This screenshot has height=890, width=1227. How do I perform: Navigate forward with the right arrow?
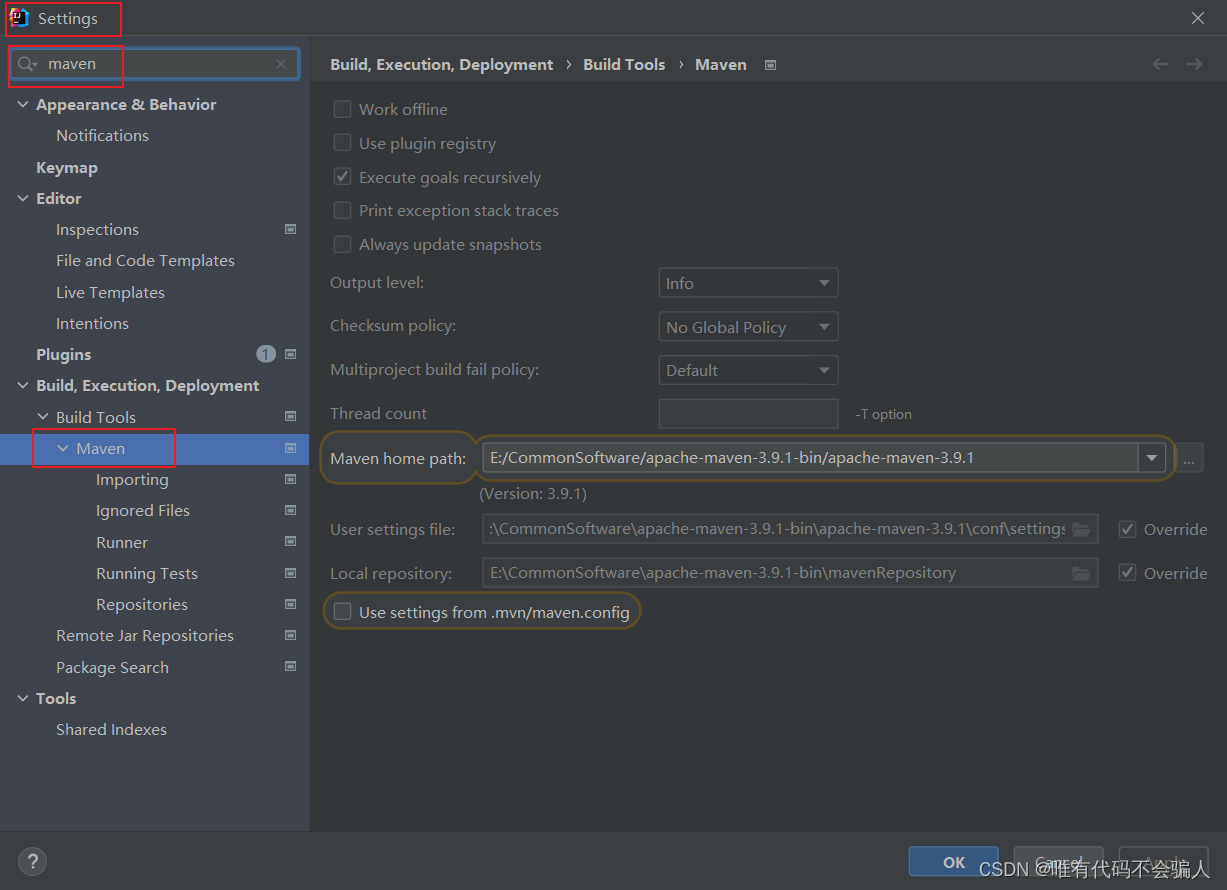click(x=1194, y=64)
